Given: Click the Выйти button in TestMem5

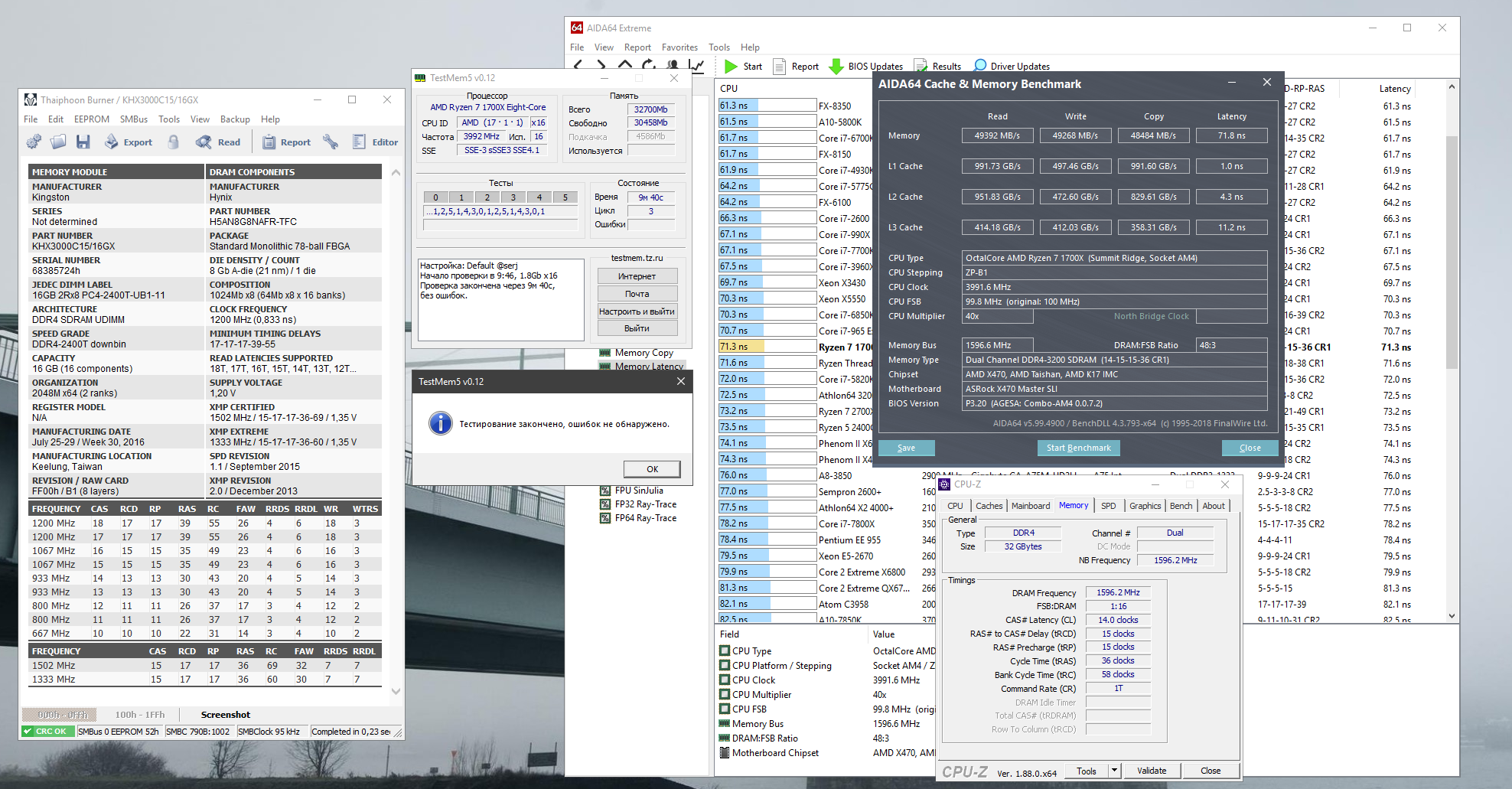Looking at the screenshot, I should (x=637, y=328).
